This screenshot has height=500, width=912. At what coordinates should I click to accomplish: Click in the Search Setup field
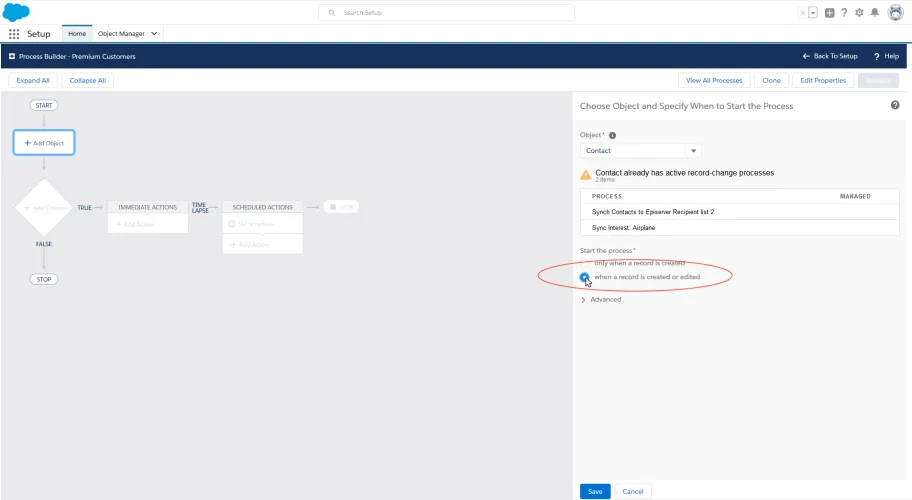point(446,12)
